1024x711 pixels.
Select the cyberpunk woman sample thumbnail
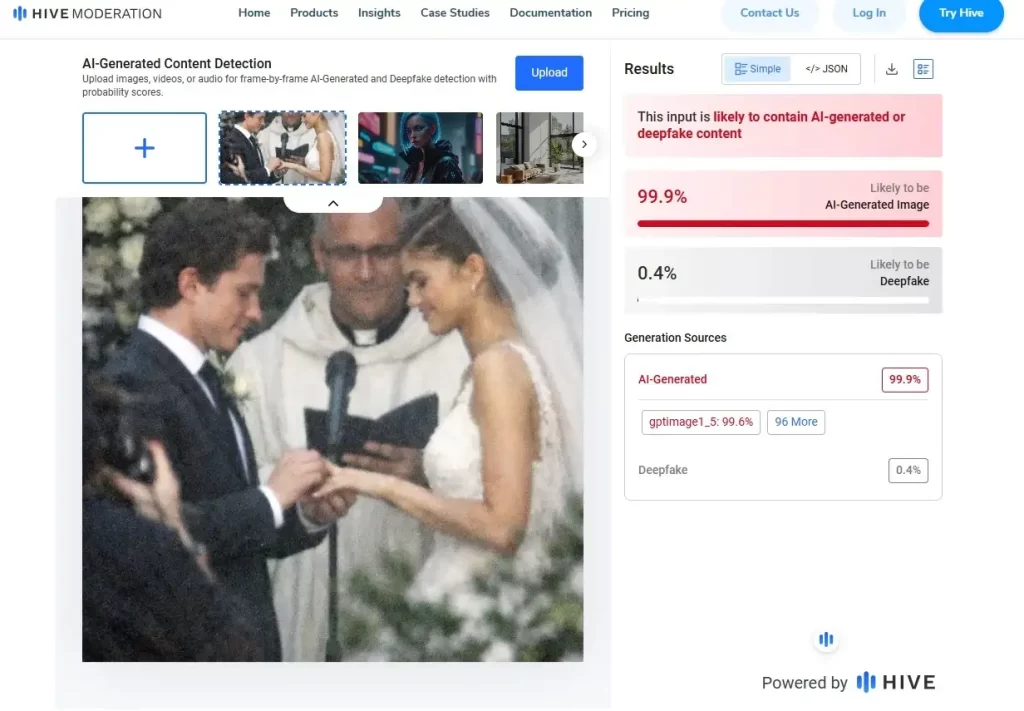420,148
